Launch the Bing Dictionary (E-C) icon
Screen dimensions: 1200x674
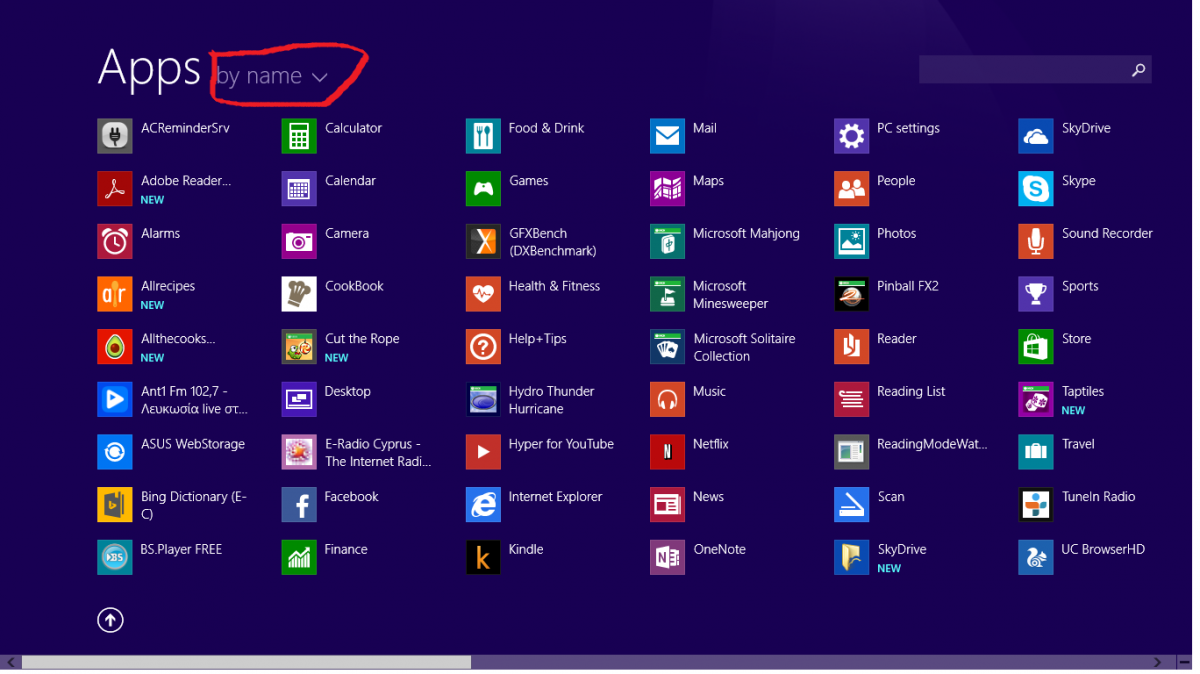pos(115,505)
